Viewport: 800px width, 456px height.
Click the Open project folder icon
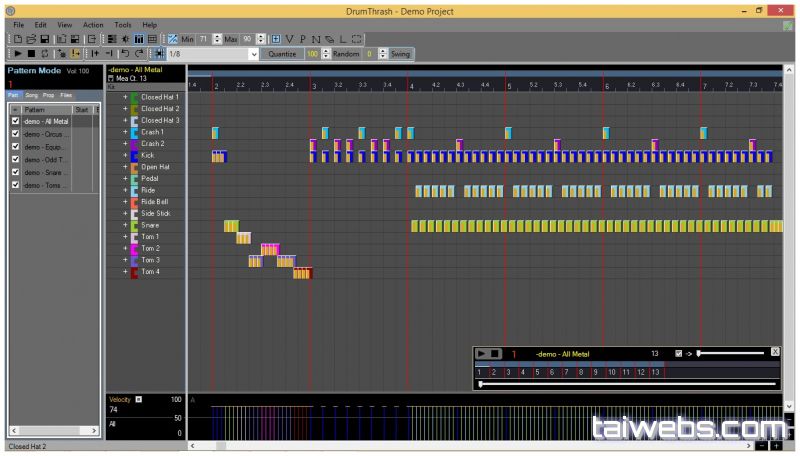coord(31,38)
